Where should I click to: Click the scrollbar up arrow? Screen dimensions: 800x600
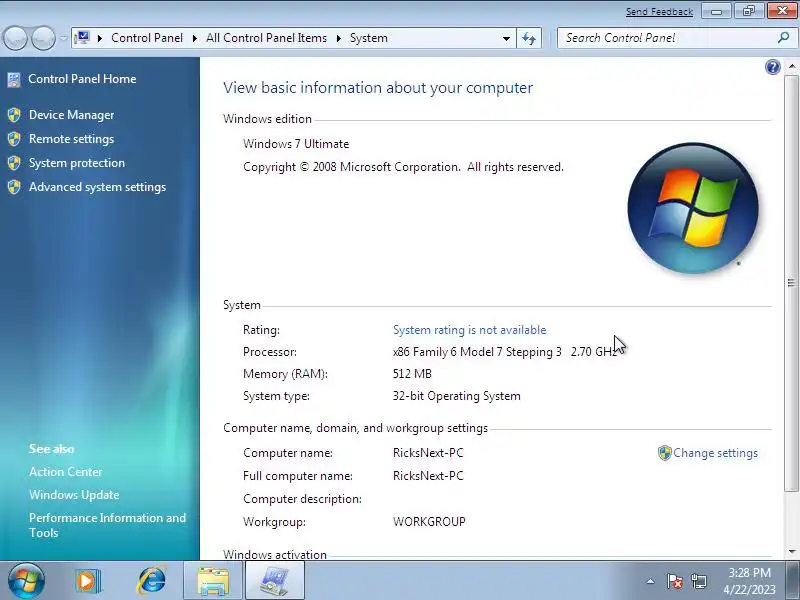click(791, 66)
